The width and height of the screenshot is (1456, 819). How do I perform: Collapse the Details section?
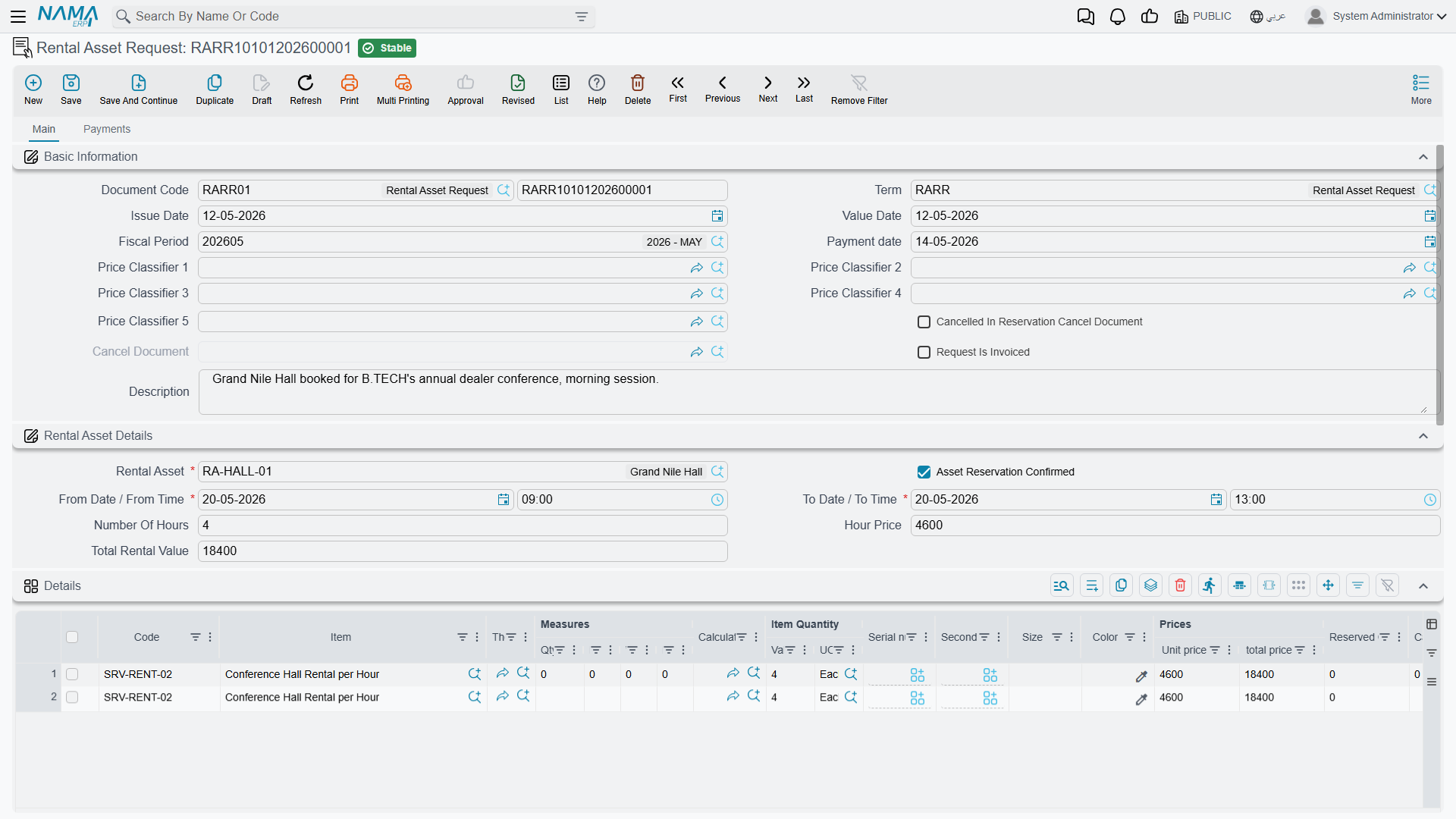pyautogui.click(x=1423, y=586)
